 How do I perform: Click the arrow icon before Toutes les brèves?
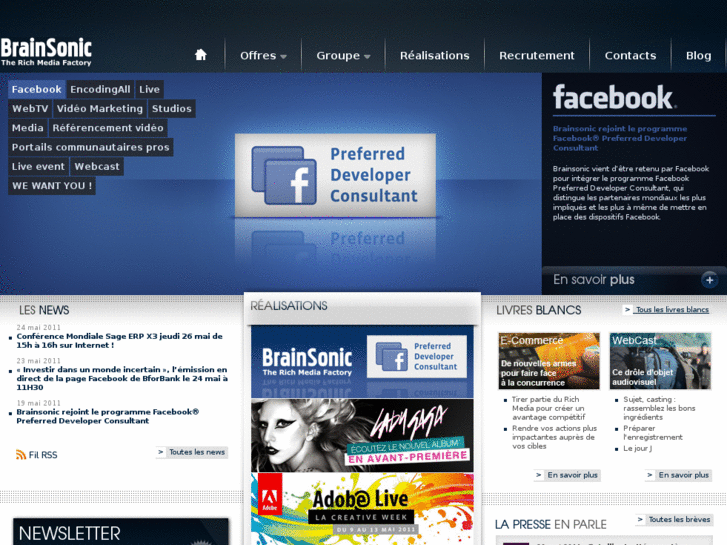640,519
